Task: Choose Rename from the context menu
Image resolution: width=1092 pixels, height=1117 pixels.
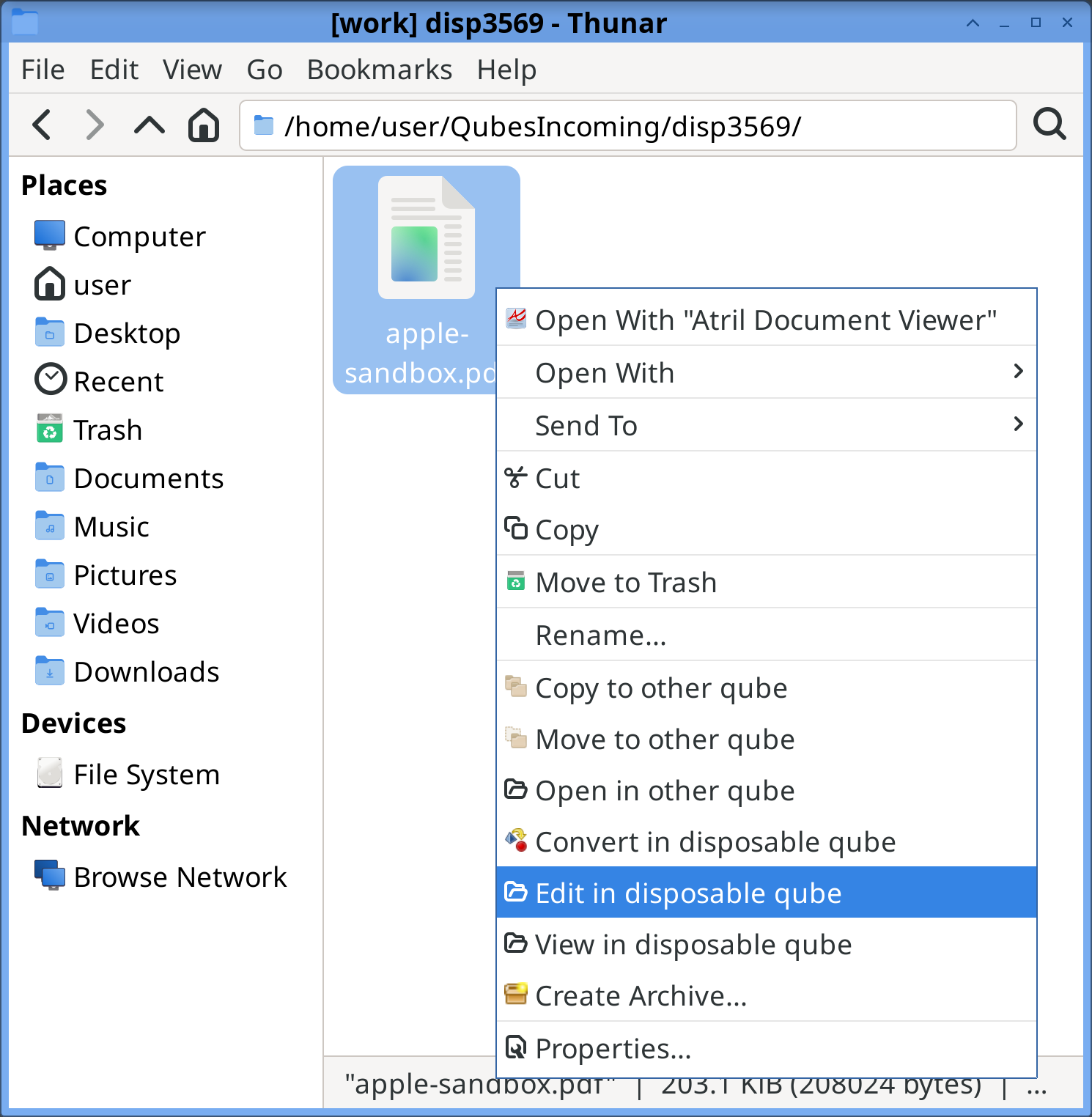Action: click(x=601, y=635)
